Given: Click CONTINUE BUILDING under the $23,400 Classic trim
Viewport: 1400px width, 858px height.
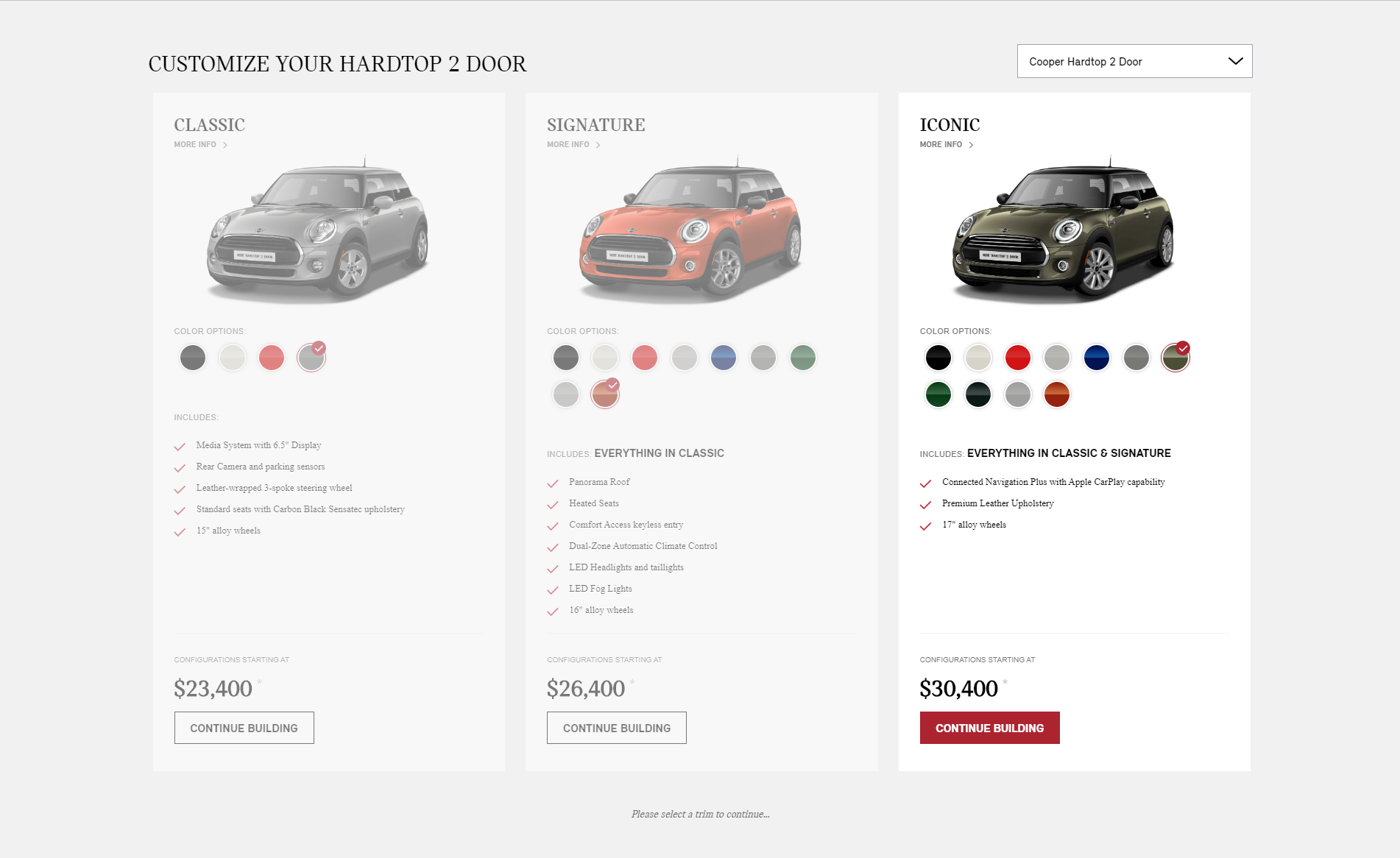Looking at the screenshot, I should (x=244, y=728).
